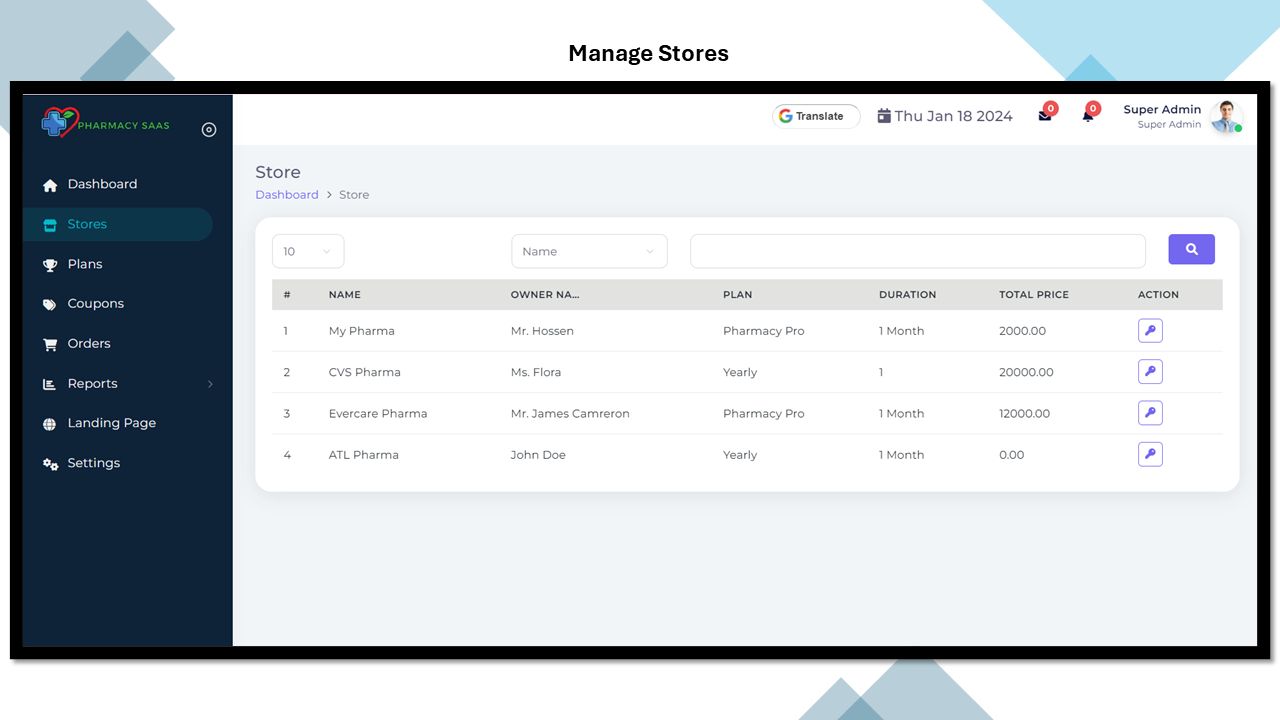Open the Name search filter dropdown
The width and height of the screenshot is (1280, 720).
click(589, 251)
